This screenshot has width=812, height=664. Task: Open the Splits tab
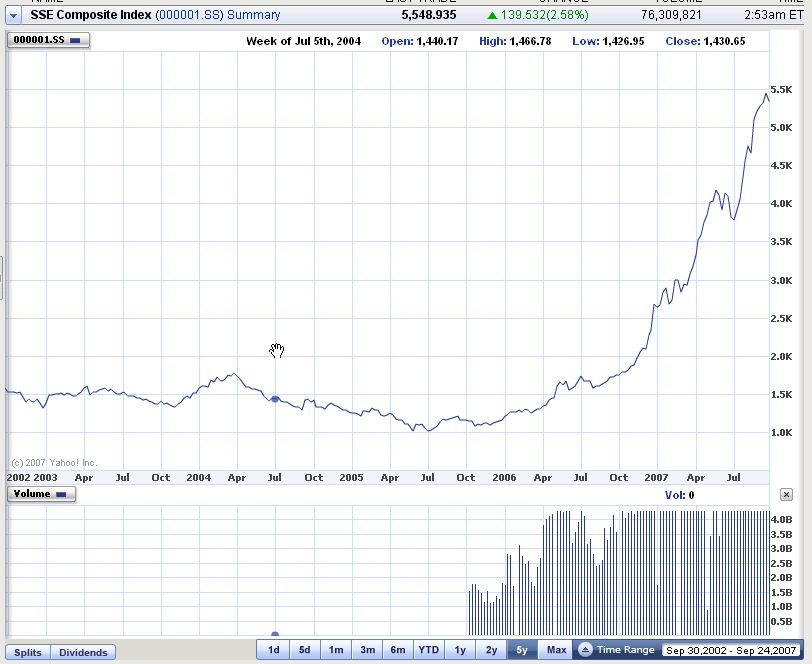click(28, 652)
